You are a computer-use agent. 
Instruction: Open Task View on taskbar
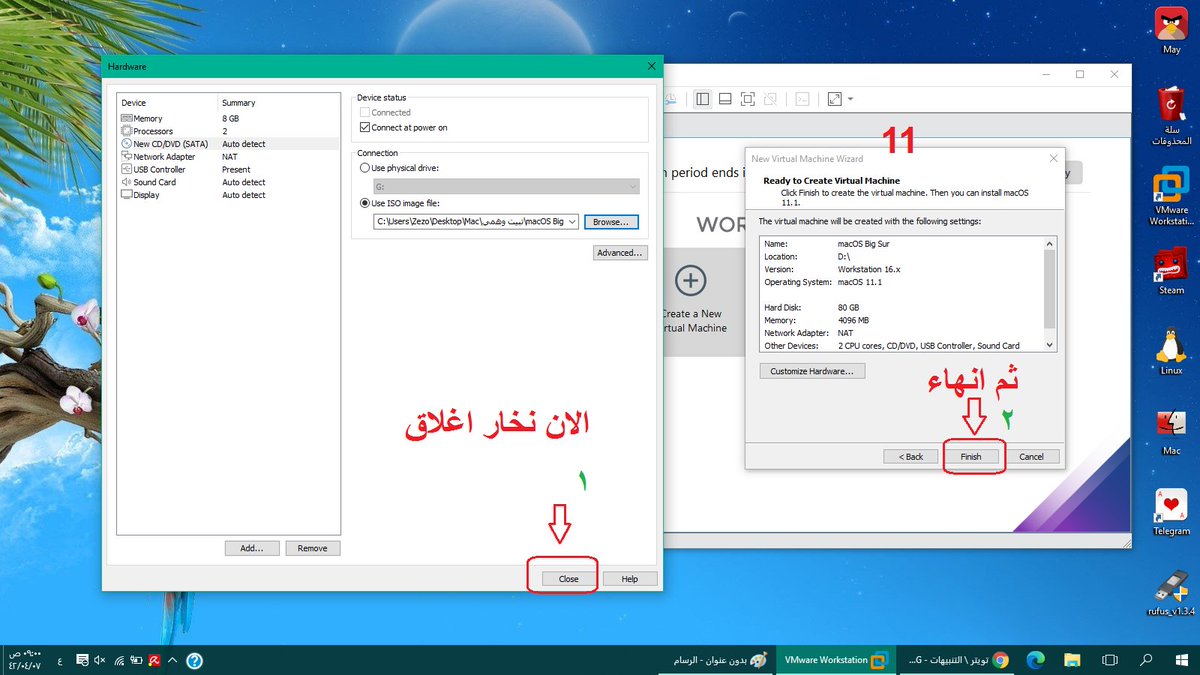tap(1109, 660)
